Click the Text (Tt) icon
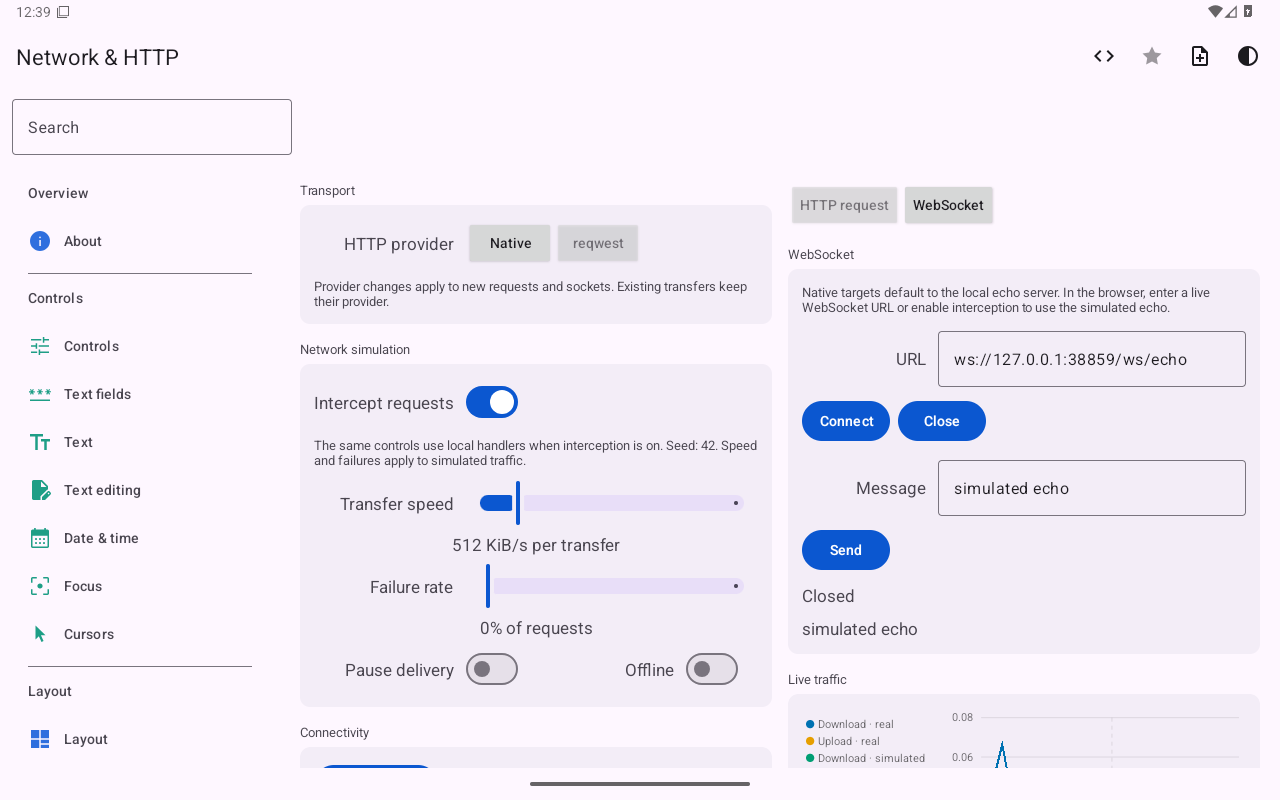Screen dimensions: 1280x800 click(40, 442)
